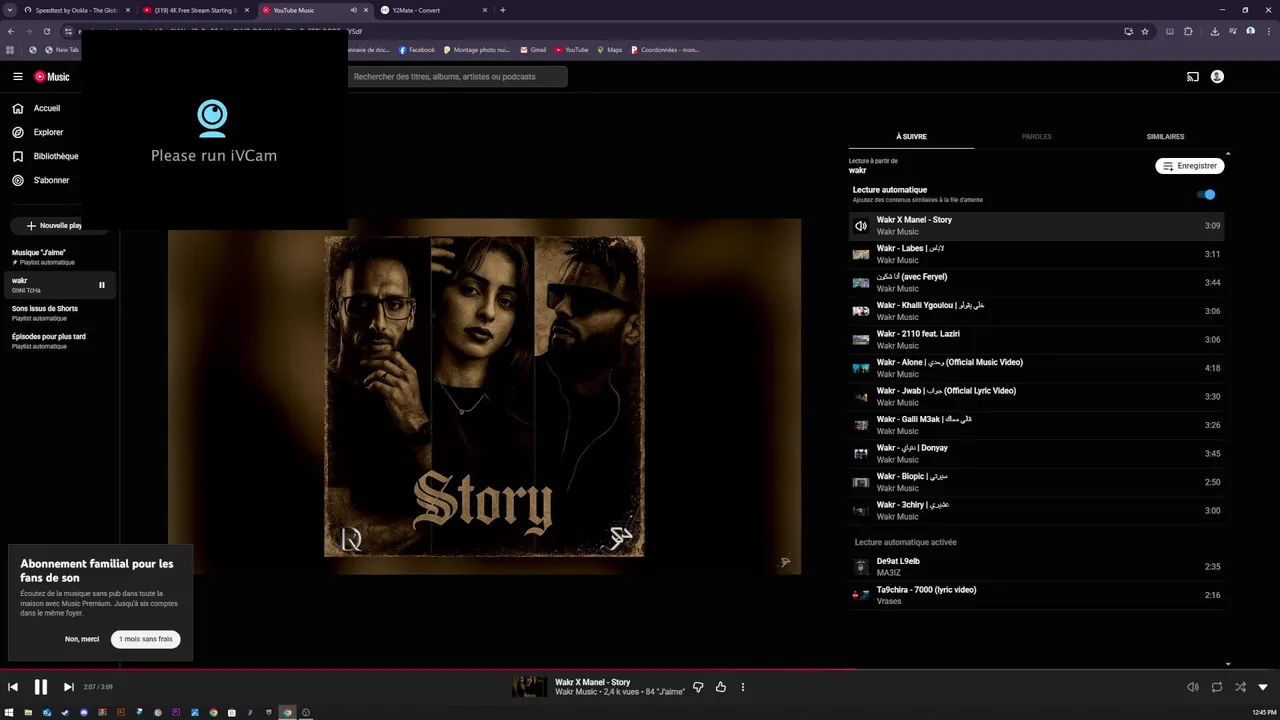Viewport: 1280px width, 720px height.
Task: Toggle Lecture automatique switch
Action: (1207, 195)
